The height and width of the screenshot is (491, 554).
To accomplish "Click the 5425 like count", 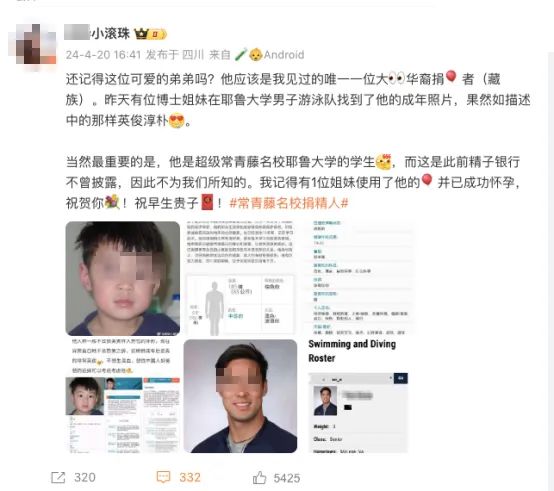I will pyautogui.click(x=287, y=478).
